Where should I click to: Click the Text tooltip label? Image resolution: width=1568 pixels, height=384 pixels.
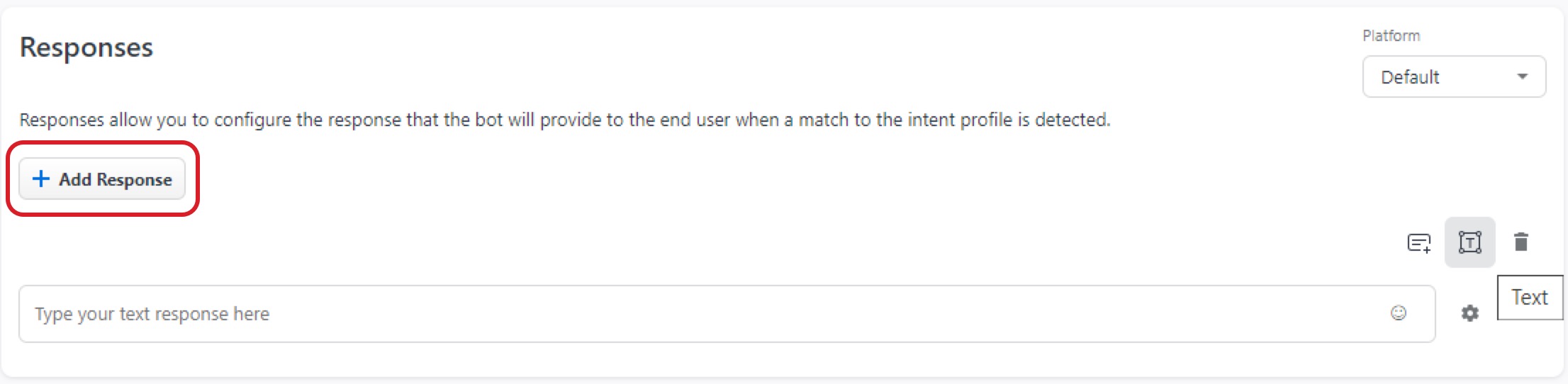click(x=1529, y=298)
